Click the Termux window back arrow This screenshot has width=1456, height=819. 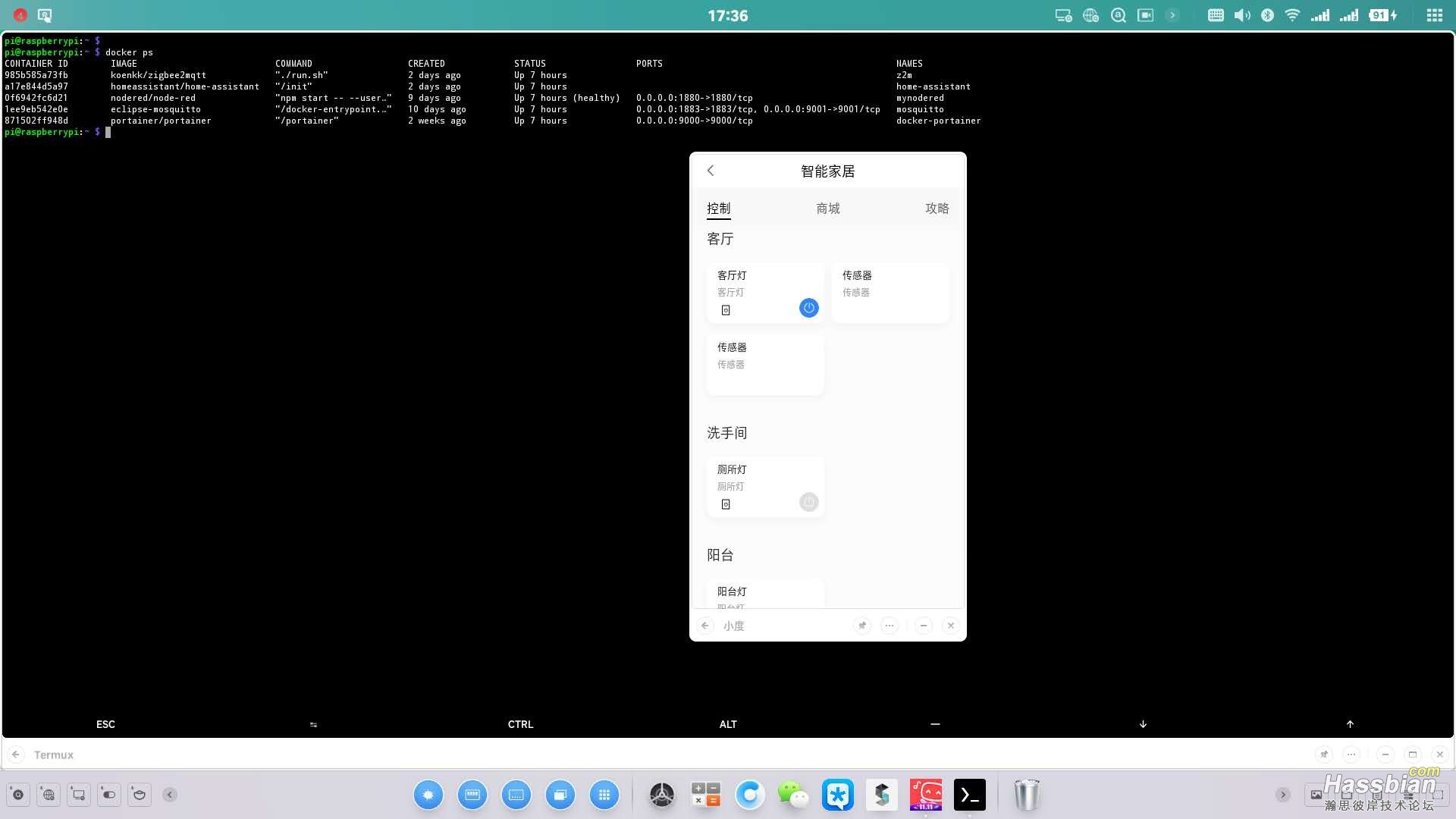coord(16,755)
